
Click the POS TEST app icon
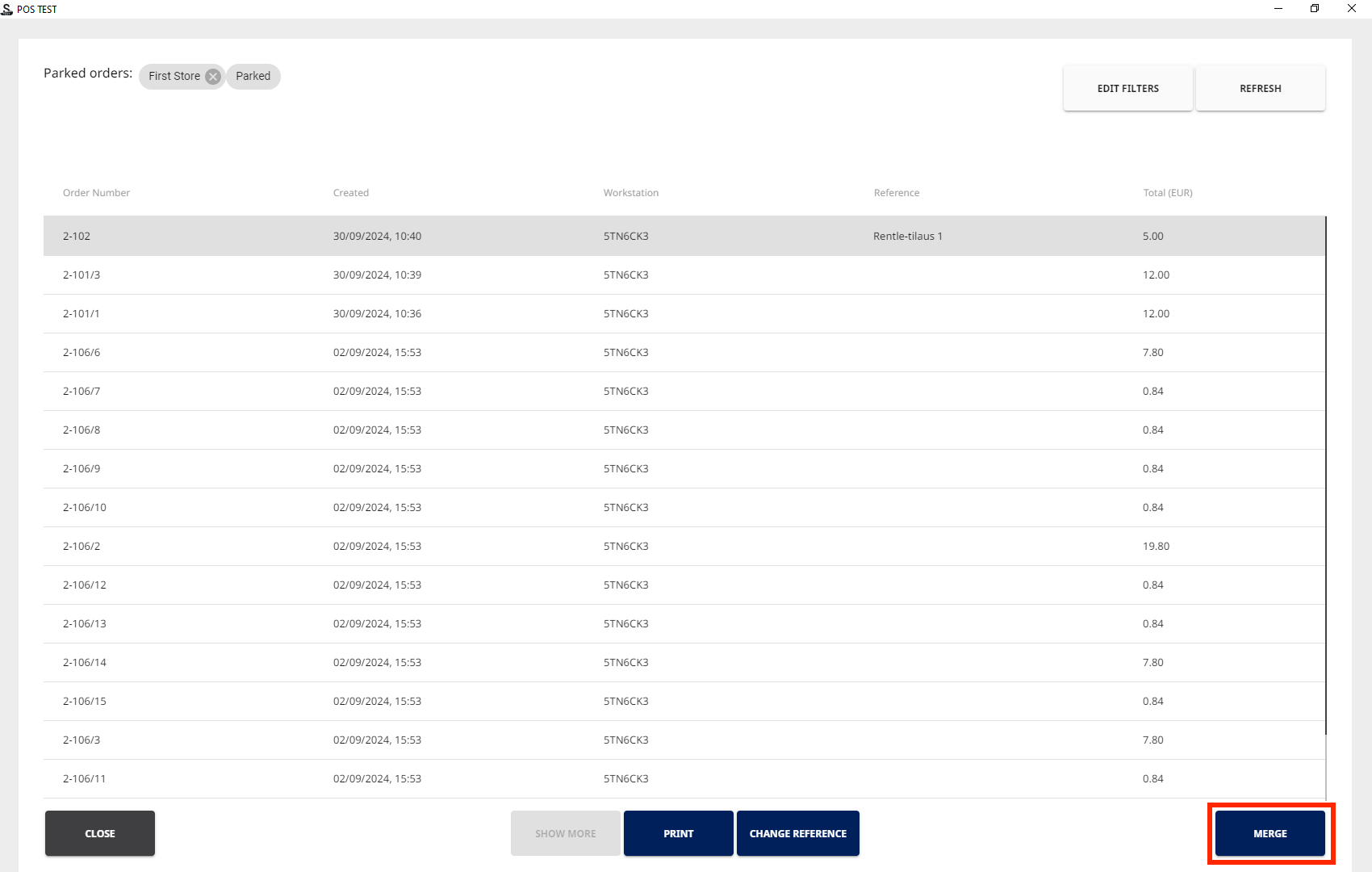coord(7,9)
